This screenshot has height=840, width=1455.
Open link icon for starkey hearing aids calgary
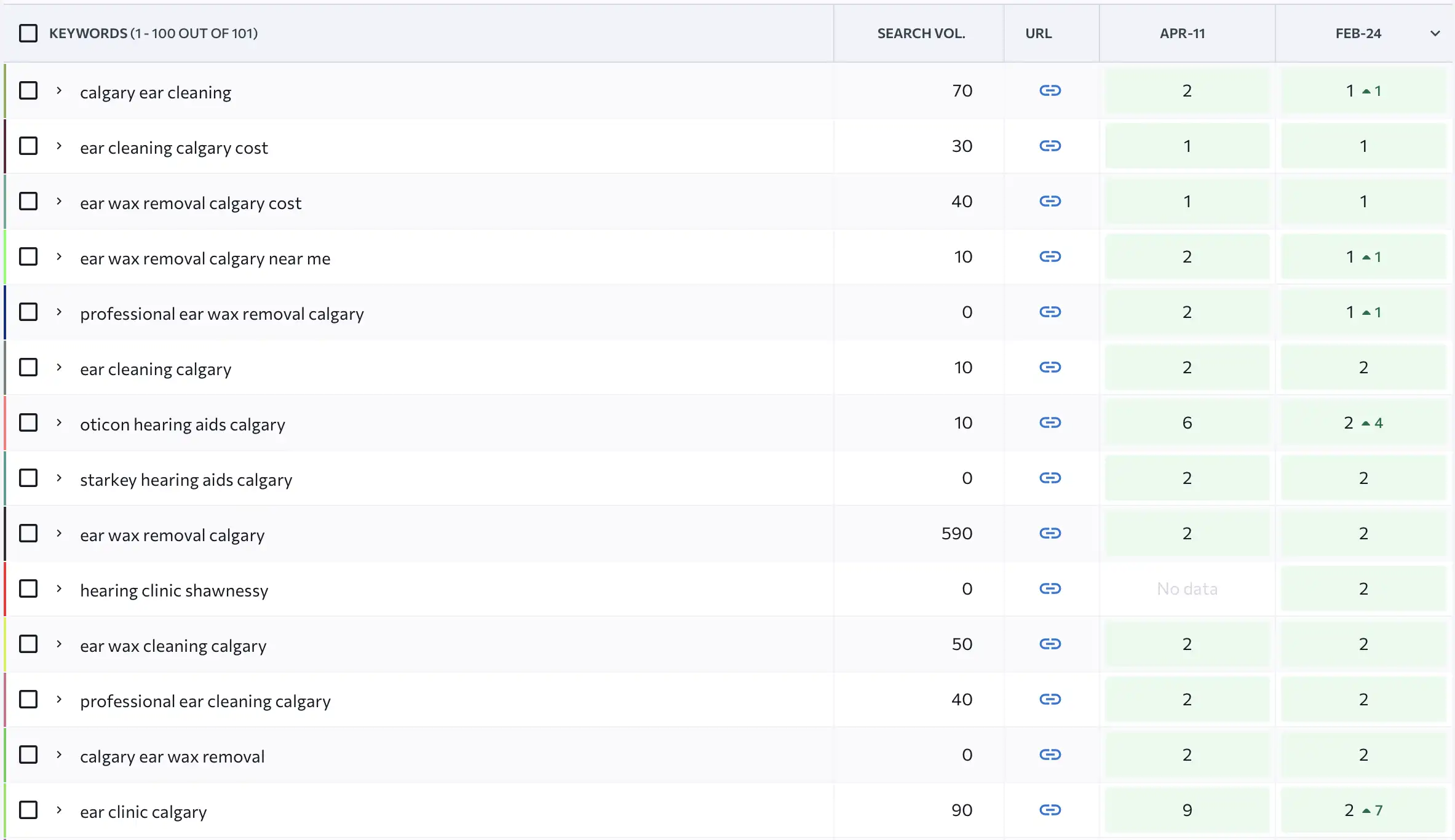coord(1050,478)
